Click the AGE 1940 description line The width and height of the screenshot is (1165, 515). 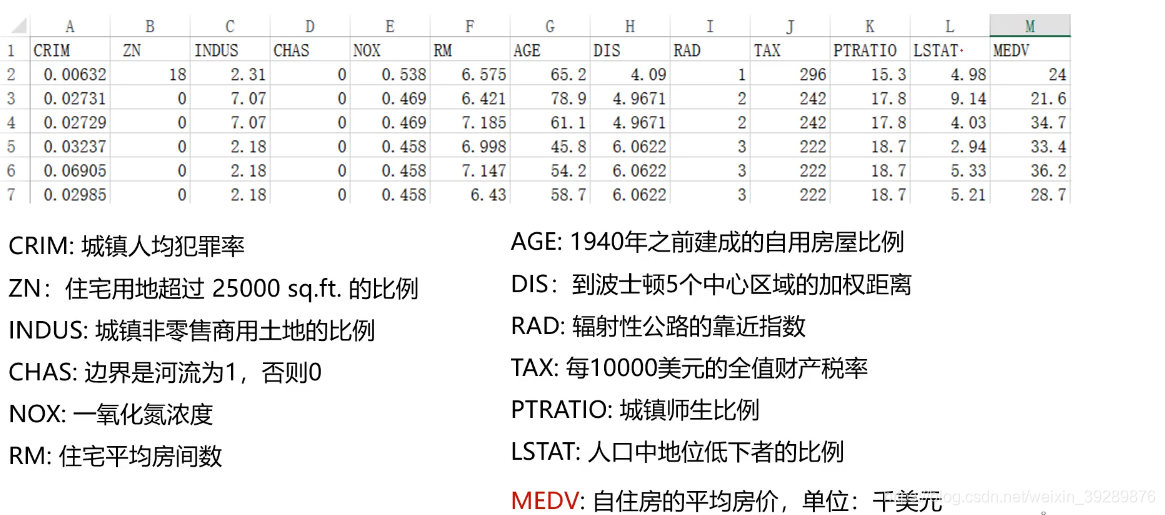pos(707,242)
